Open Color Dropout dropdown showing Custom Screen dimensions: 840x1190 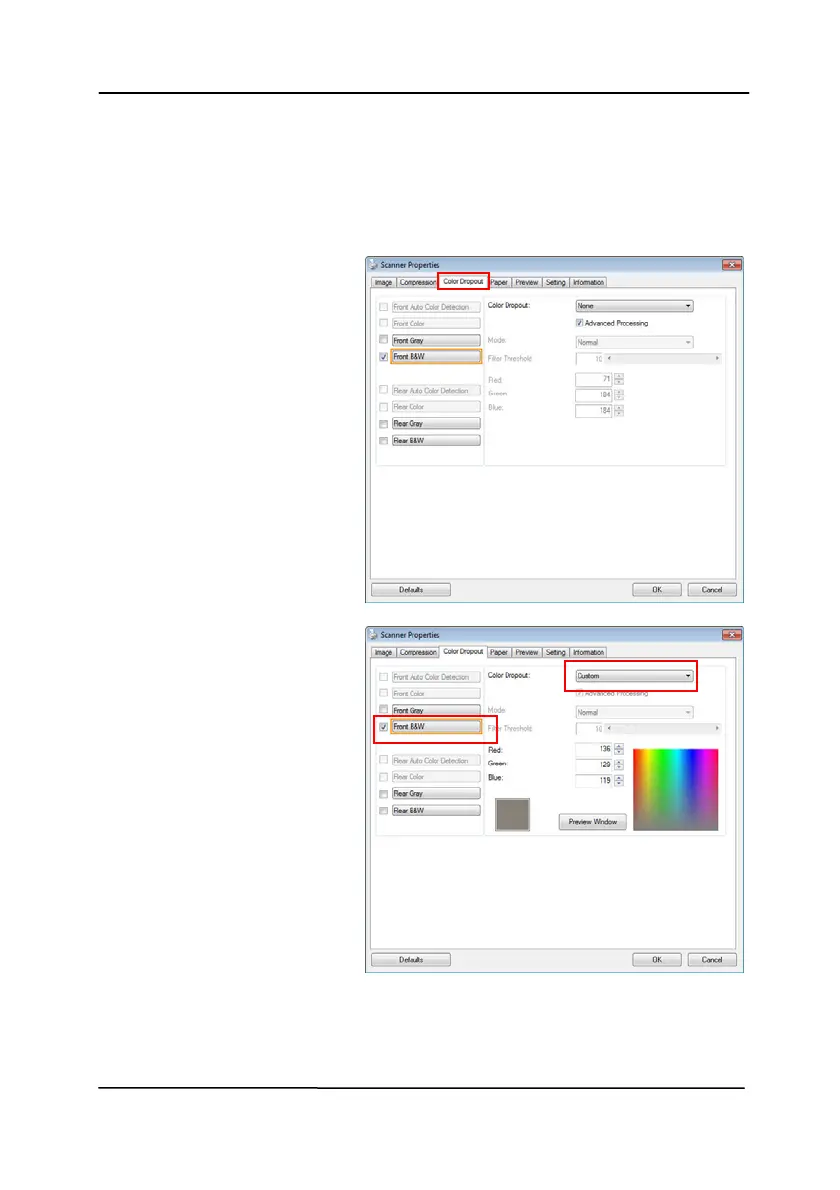click(634, 675)
